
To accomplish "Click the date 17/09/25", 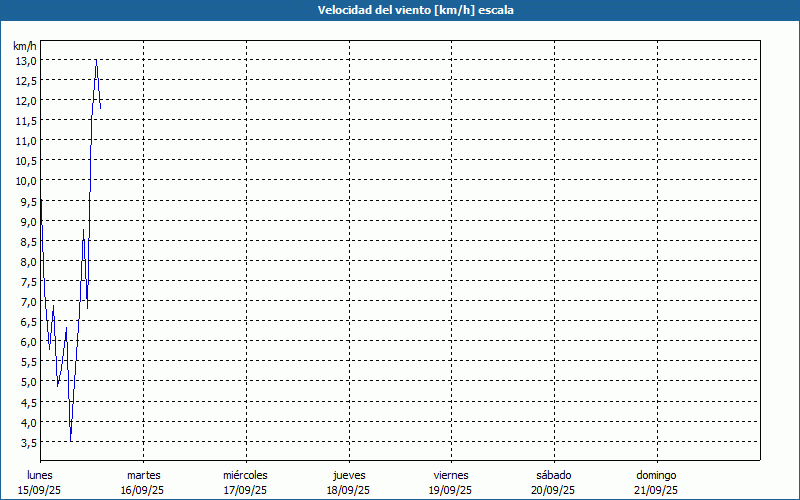I will [245, 490].
